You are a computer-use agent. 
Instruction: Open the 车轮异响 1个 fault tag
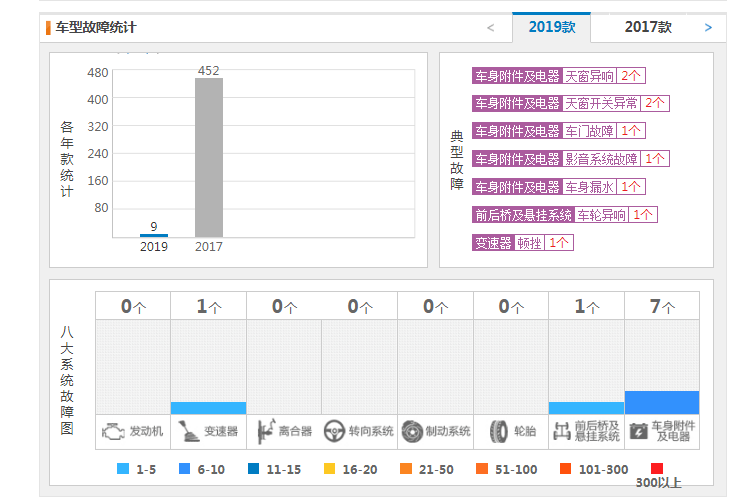point(564,215)
